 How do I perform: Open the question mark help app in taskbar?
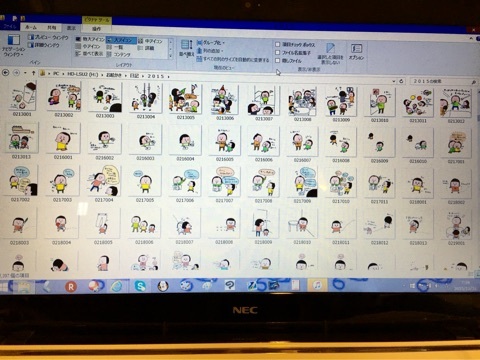pos(229,285)
